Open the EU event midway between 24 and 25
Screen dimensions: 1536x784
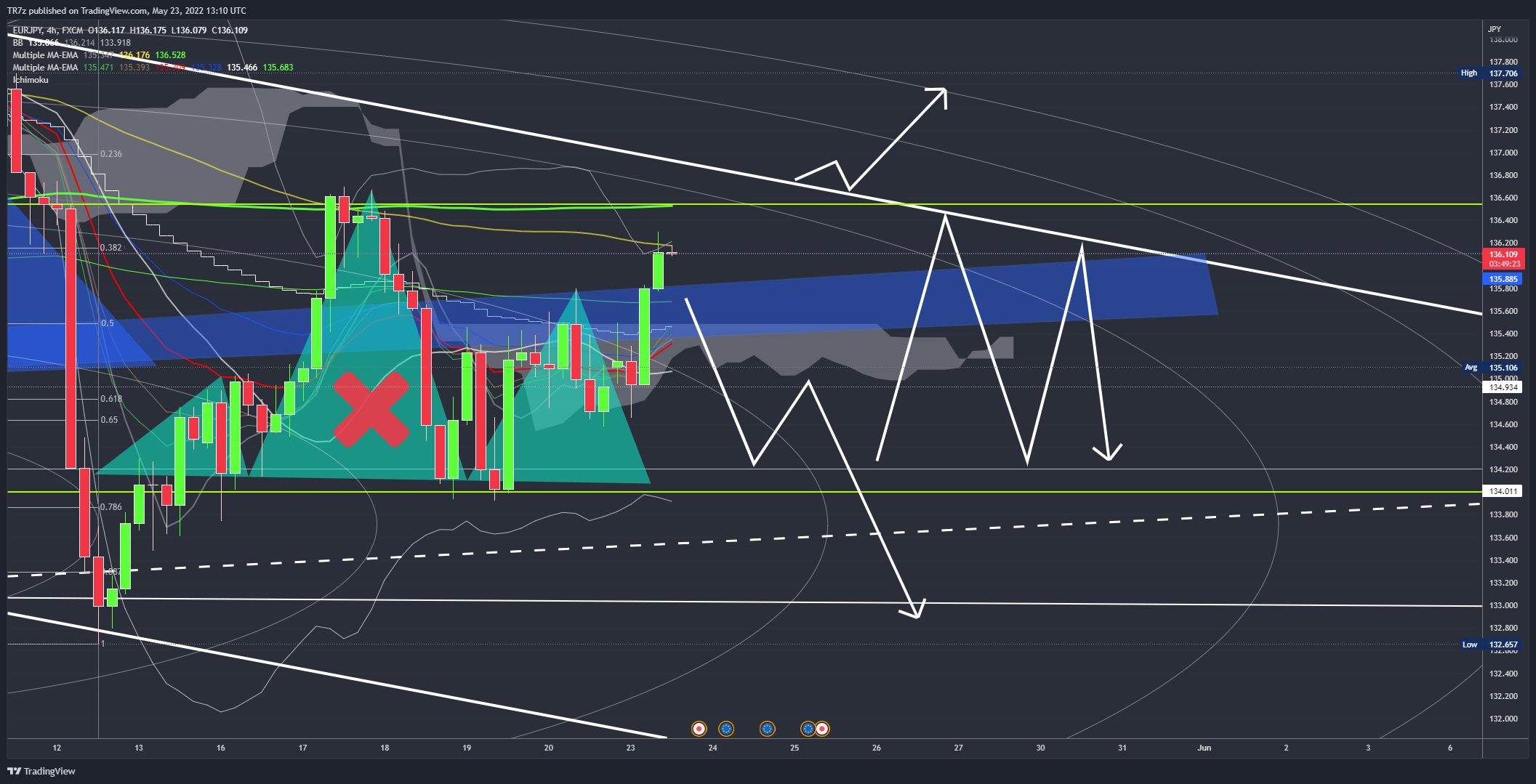tap(767, 728)
